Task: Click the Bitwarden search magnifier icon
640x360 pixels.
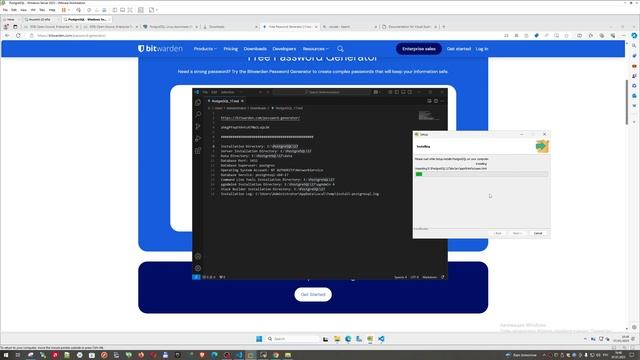Action: [340, 49]
